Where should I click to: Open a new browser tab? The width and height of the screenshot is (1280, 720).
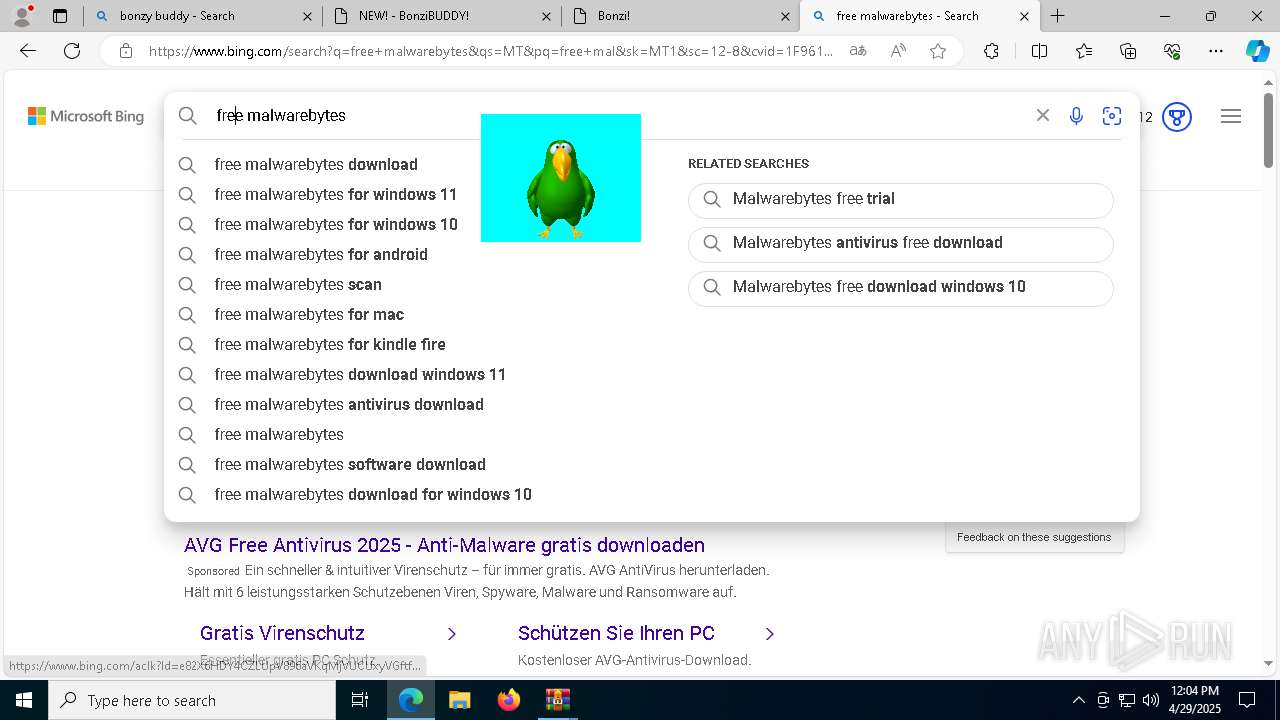tap(1057, 16)
